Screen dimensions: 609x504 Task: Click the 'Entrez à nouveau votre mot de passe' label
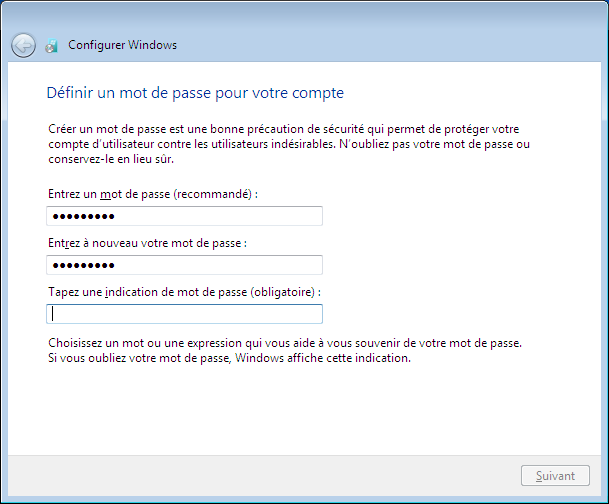pyautogui.click(x=146, y=243)
